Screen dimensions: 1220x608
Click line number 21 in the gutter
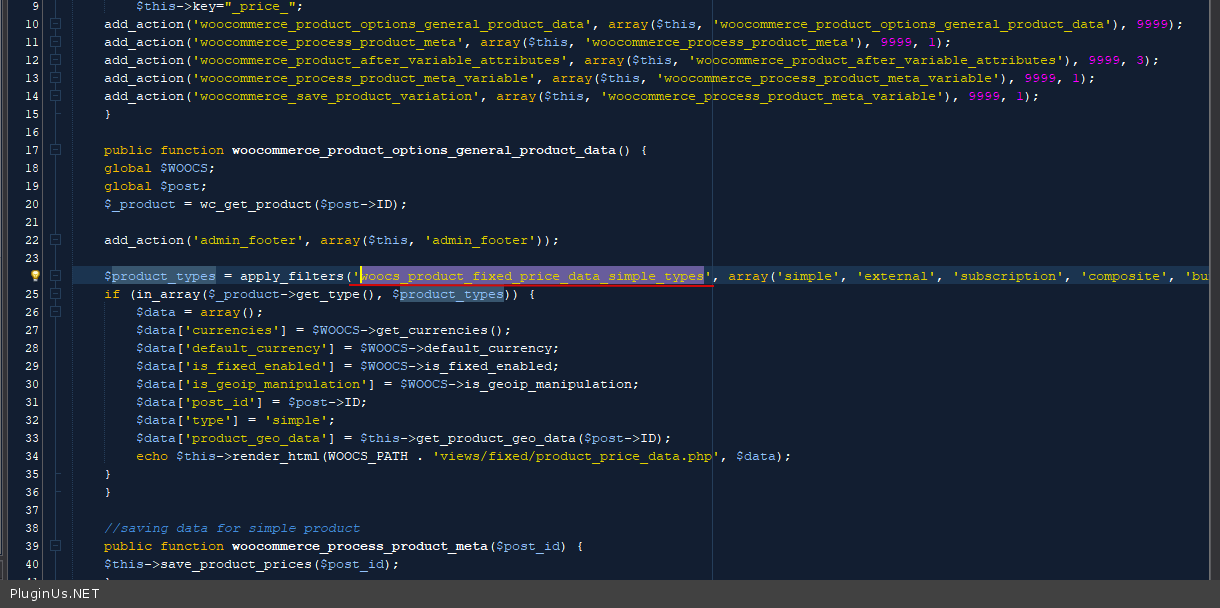[x=31, y=222]
